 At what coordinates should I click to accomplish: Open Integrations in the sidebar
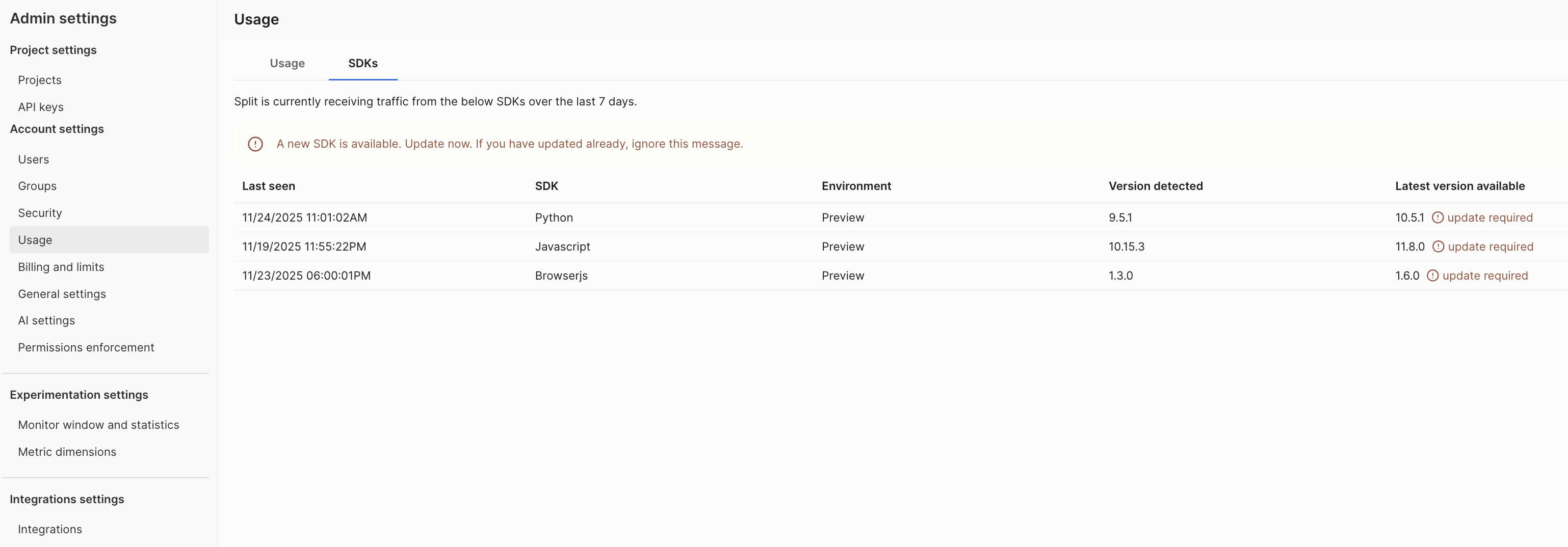[x=50, y=529]
